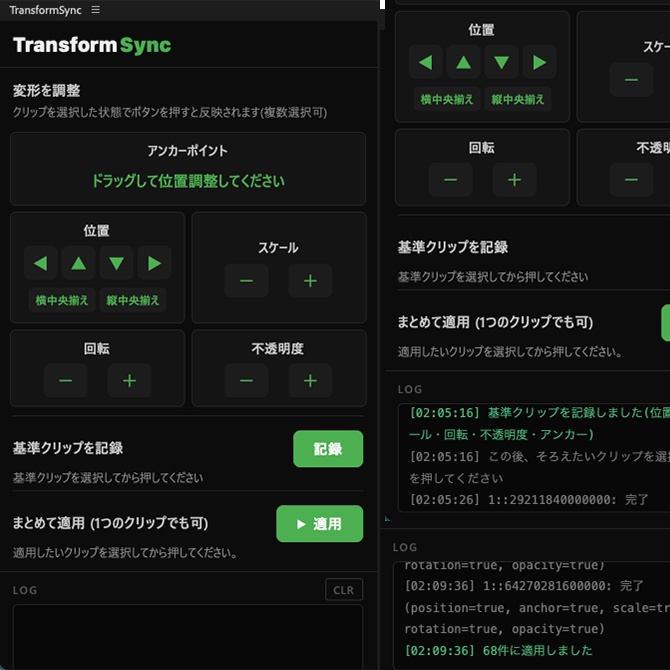Image resolution: width=670 pixels, height=670 pixels.
Task: Click the スケール minus button in the cropped second panel
Action: (632, 79)
